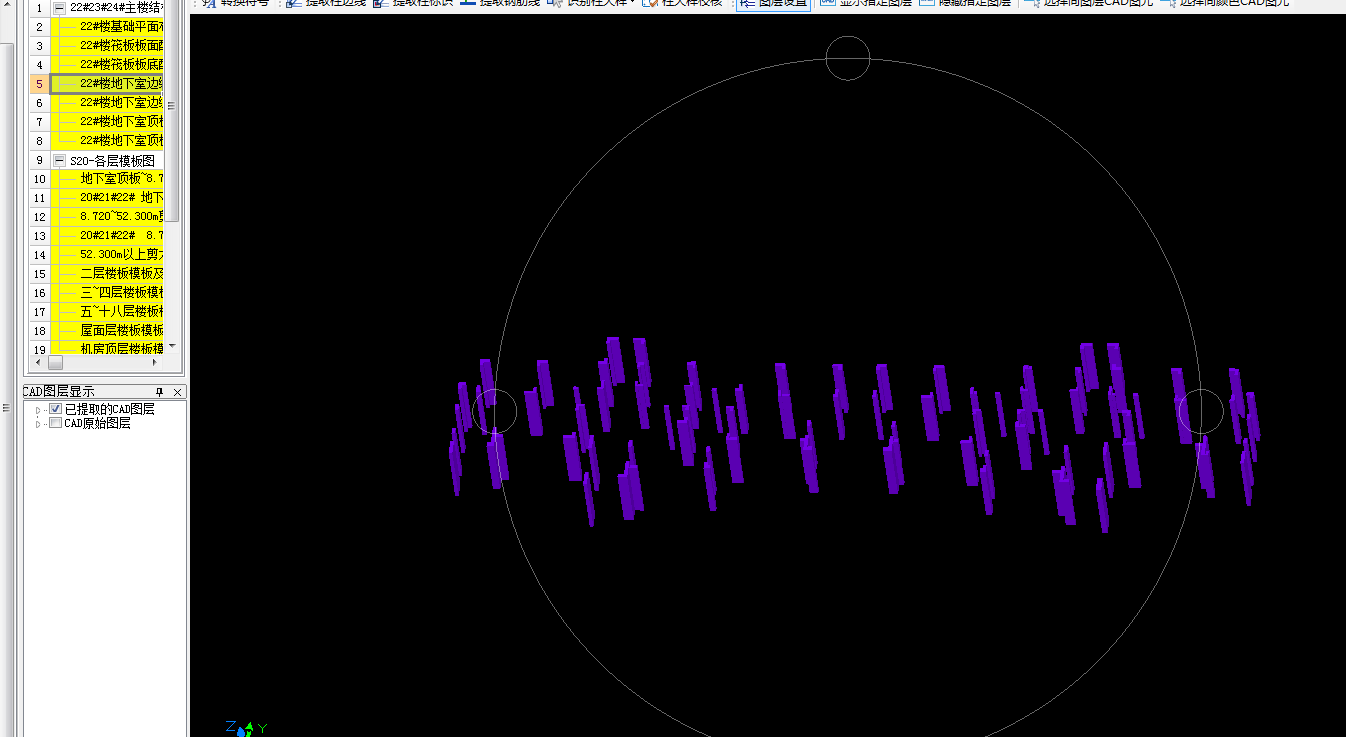Pin the CAD图层显示 panel
The width and height of the screenshot is (1346, 737).
(159, 392)
